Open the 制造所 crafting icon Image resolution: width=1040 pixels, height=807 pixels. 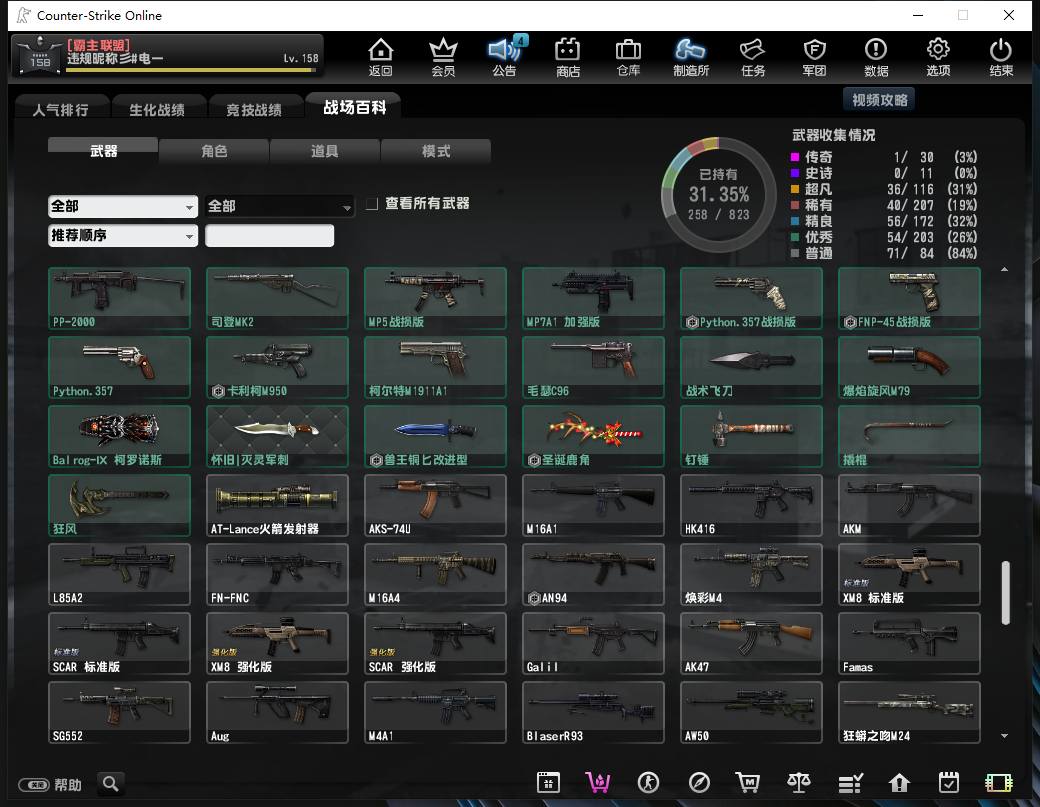(690, 57)
